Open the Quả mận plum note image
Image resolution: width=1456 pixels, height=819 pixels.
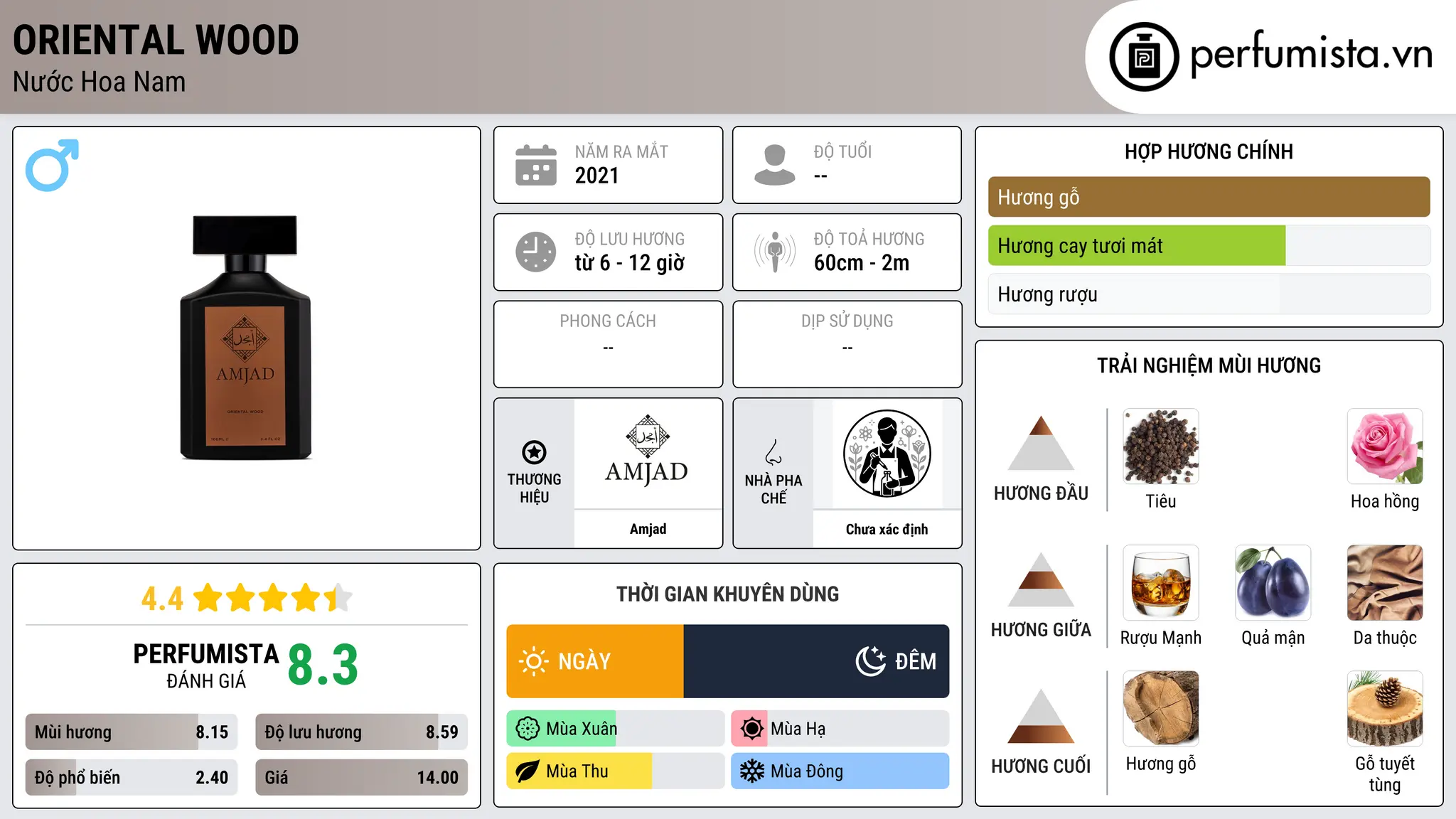pos(1273,583)
